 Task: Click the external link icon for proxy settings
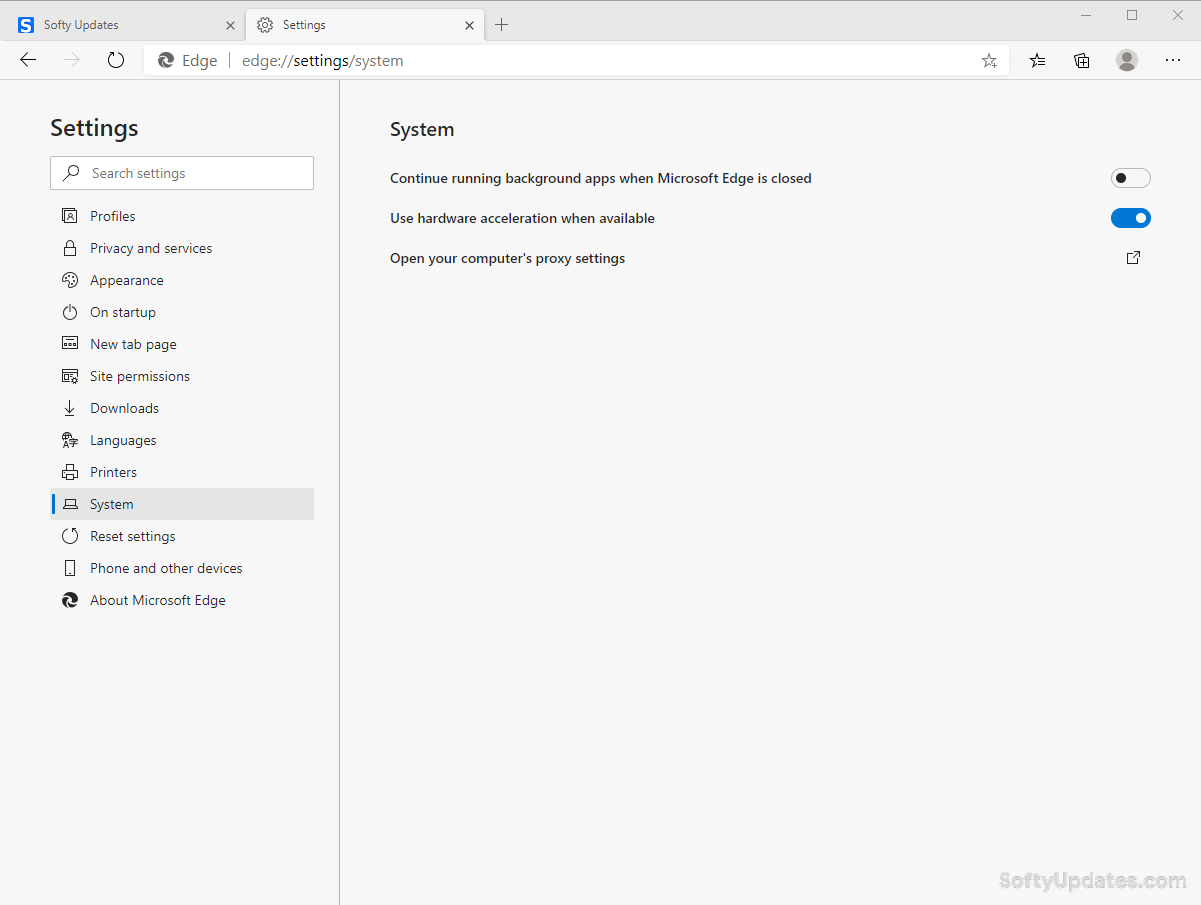1133,258
